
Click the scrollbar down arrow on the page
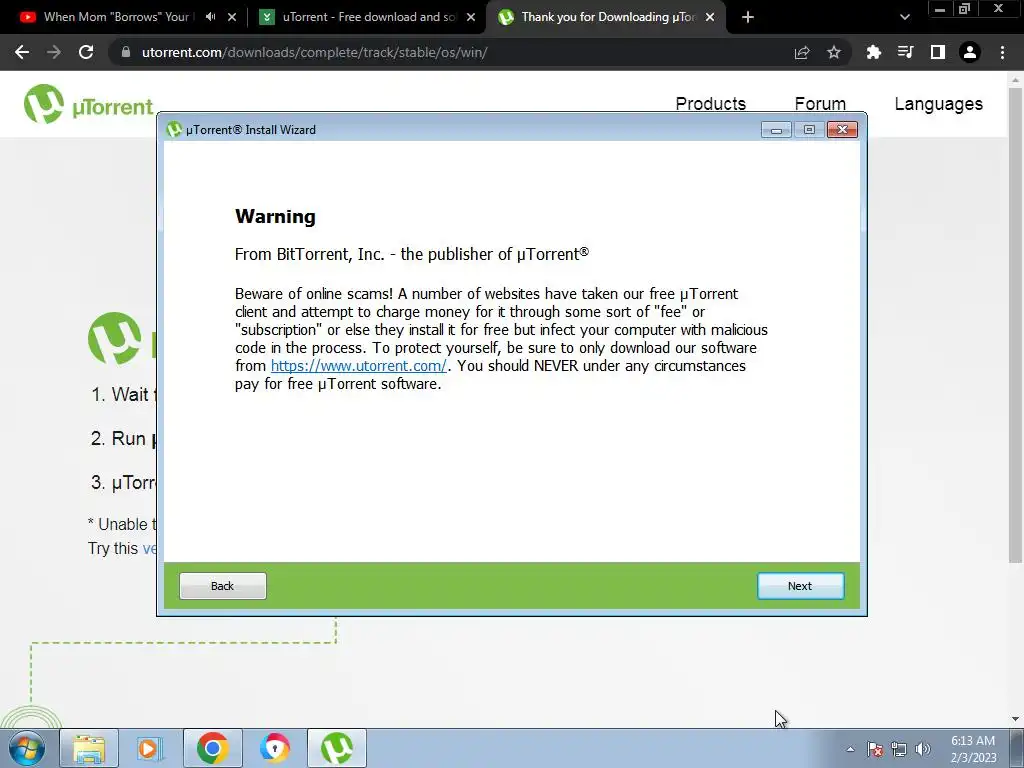pos(1015,719)
